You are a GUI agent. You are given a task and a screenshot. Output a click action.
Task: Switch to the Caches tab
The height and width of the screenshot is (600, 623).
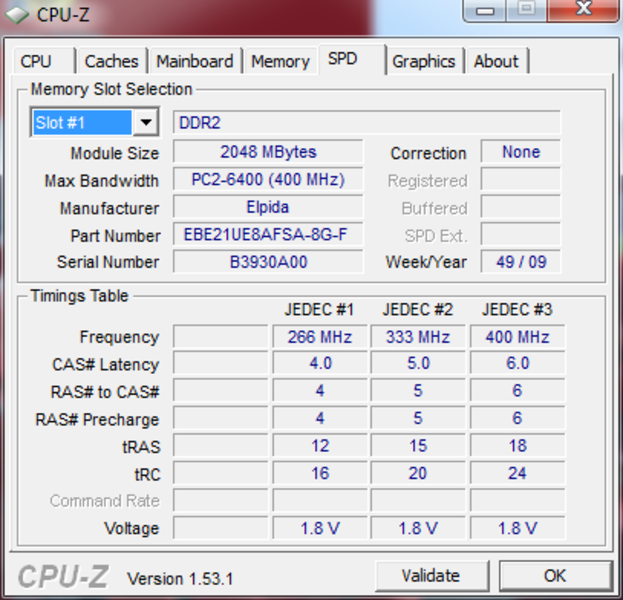[112, 61]
